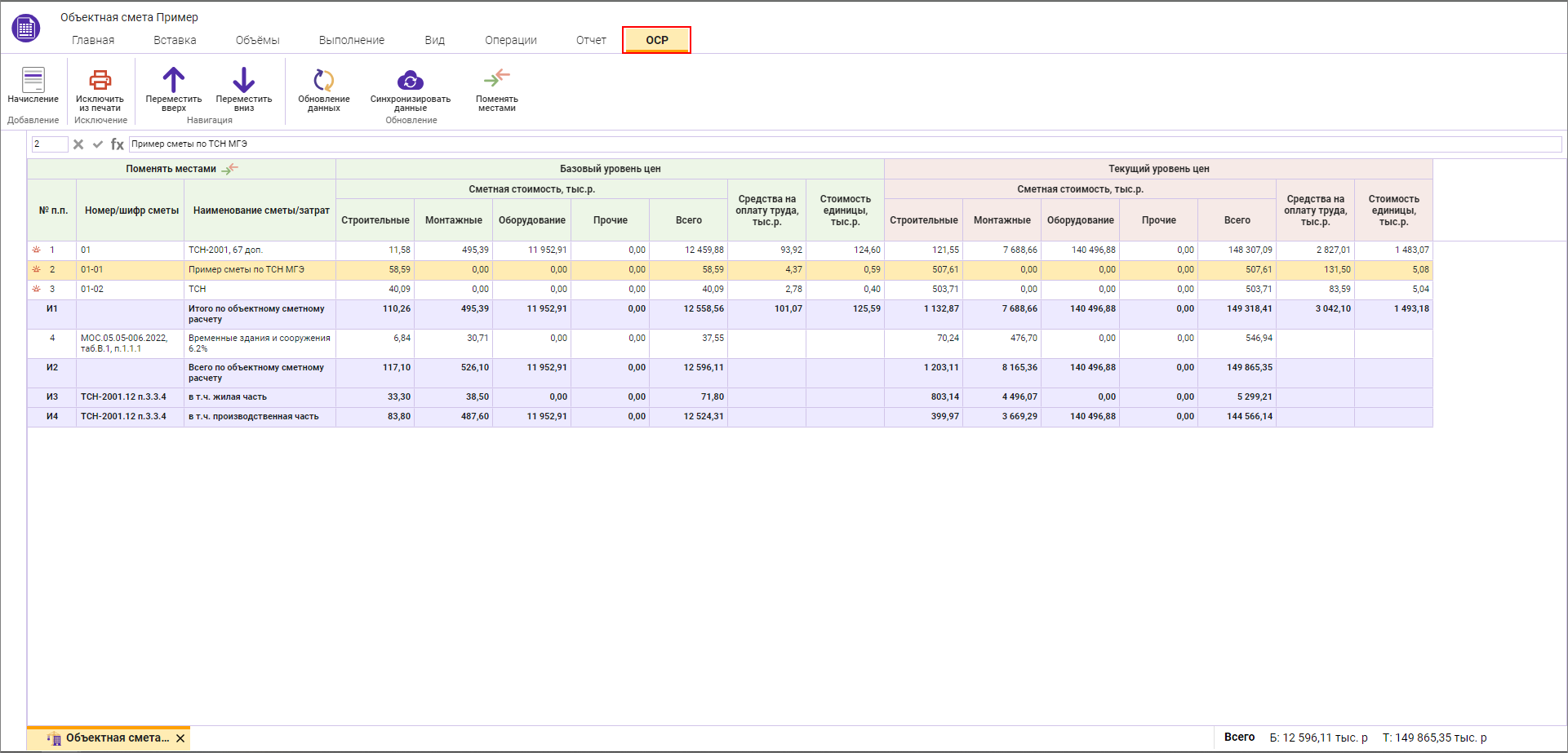Select row number И3 cell
The height and width of the screenshot is (753, 1568).
52,397
